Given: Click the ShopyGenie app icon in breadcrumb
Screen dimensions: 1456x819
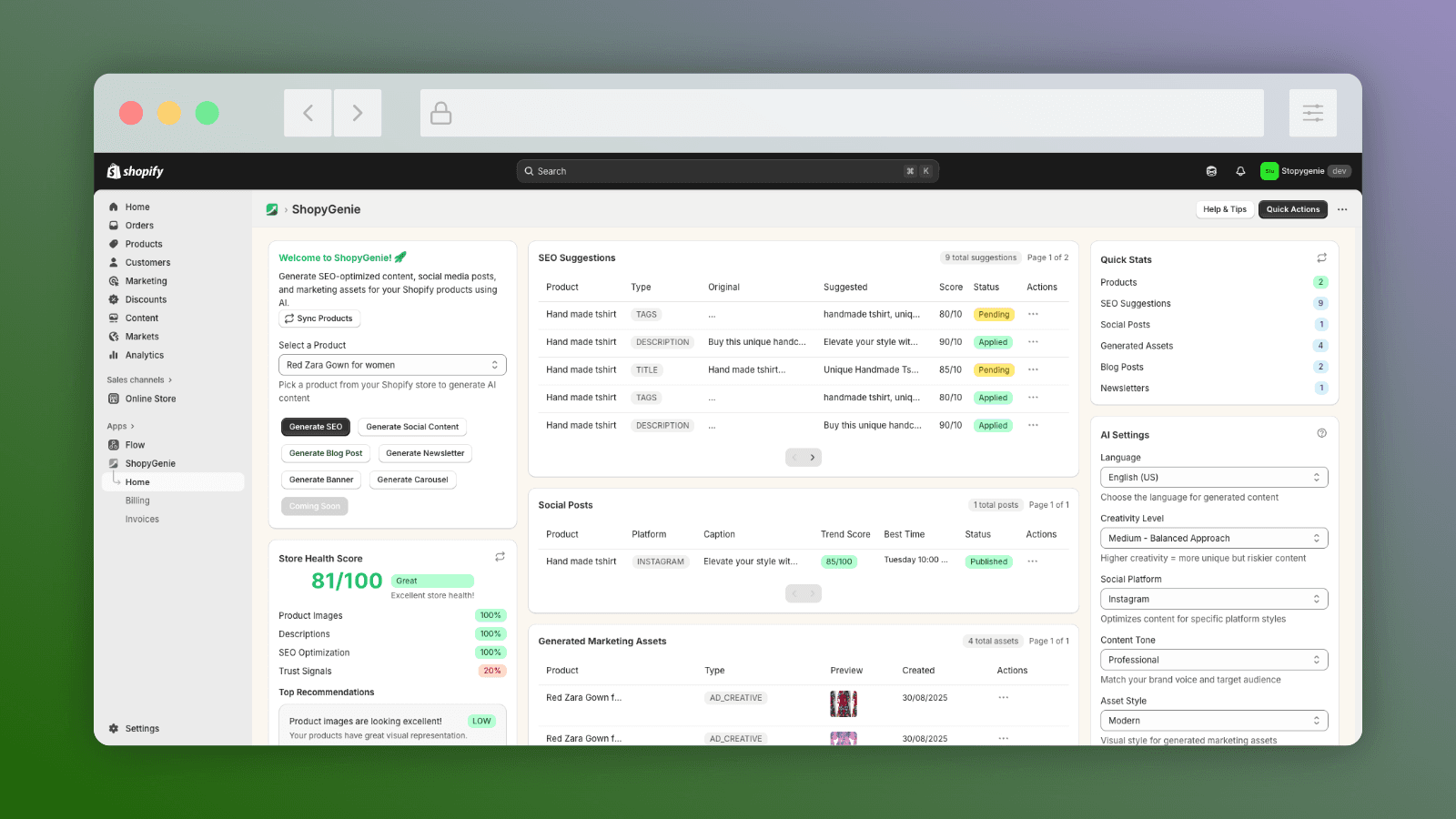Looking at the screenshot, I should point(271,209).
